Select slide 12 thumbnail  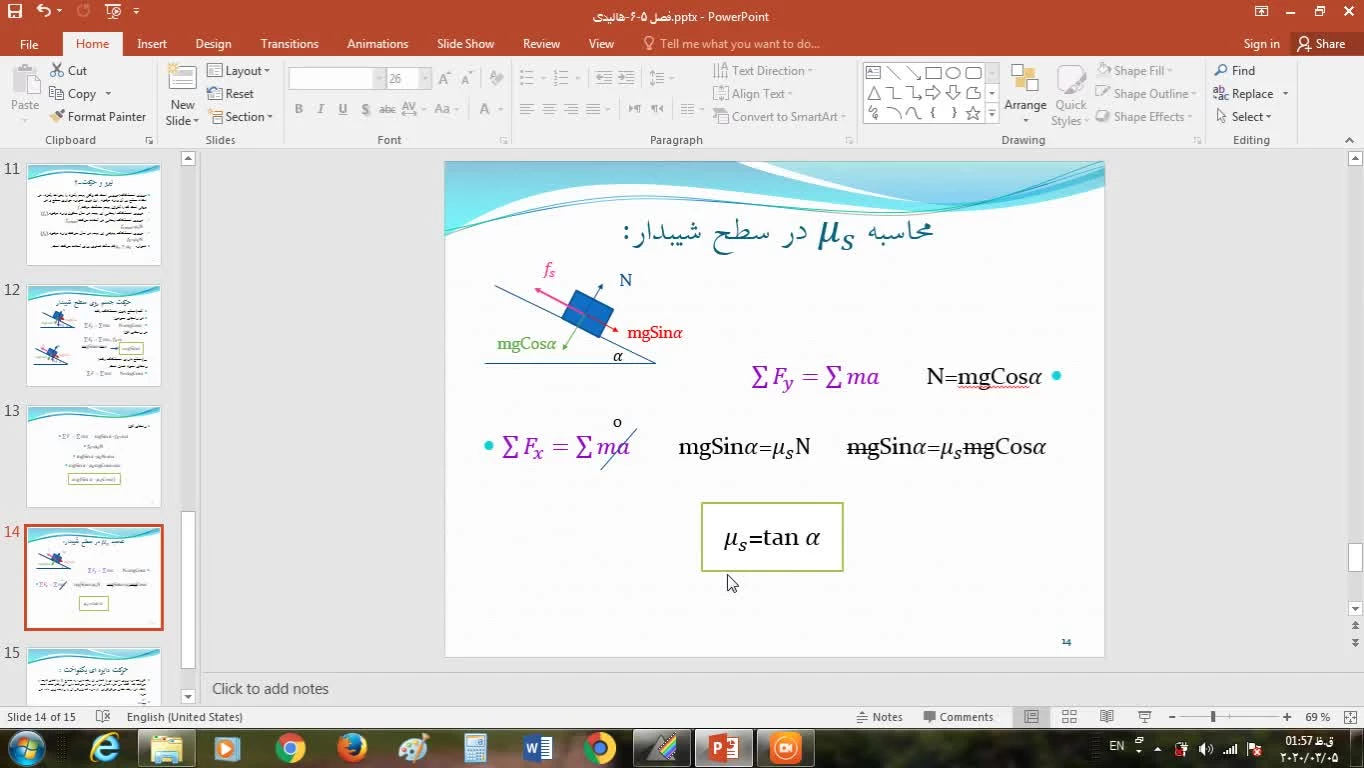93,335
